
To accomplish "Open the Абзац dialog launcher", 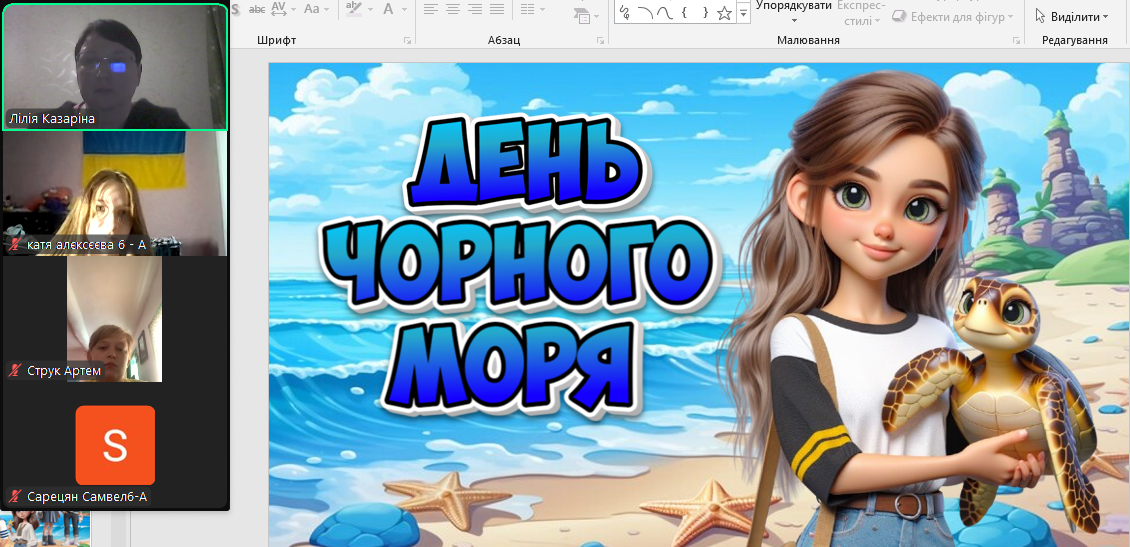I will click(600, 40).
